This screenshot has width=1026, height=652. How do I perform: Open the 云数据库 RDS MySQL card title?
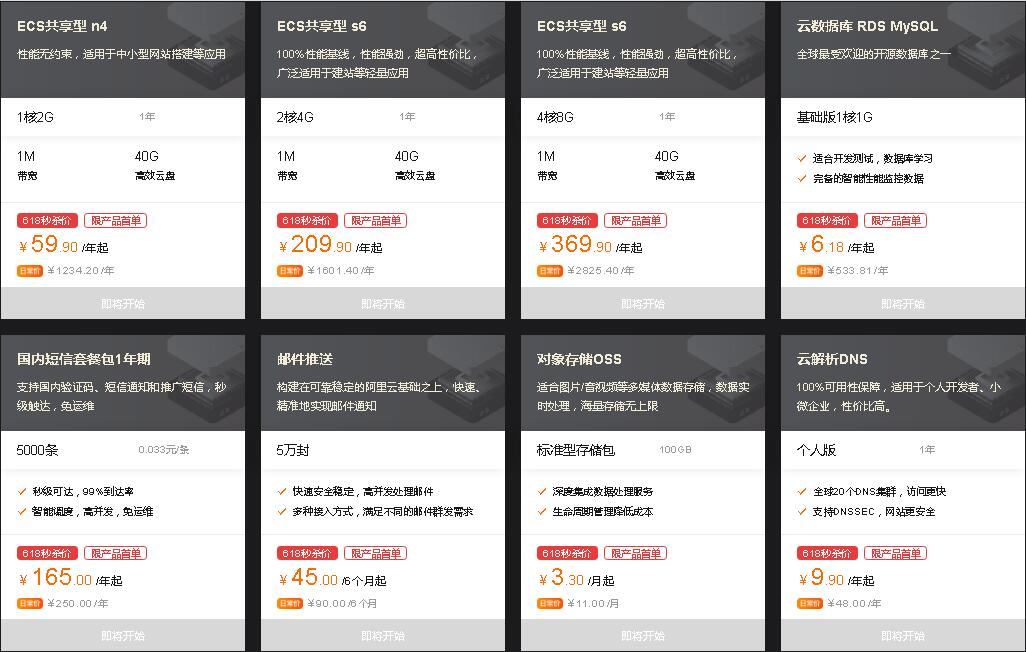[x=867, y=26]
